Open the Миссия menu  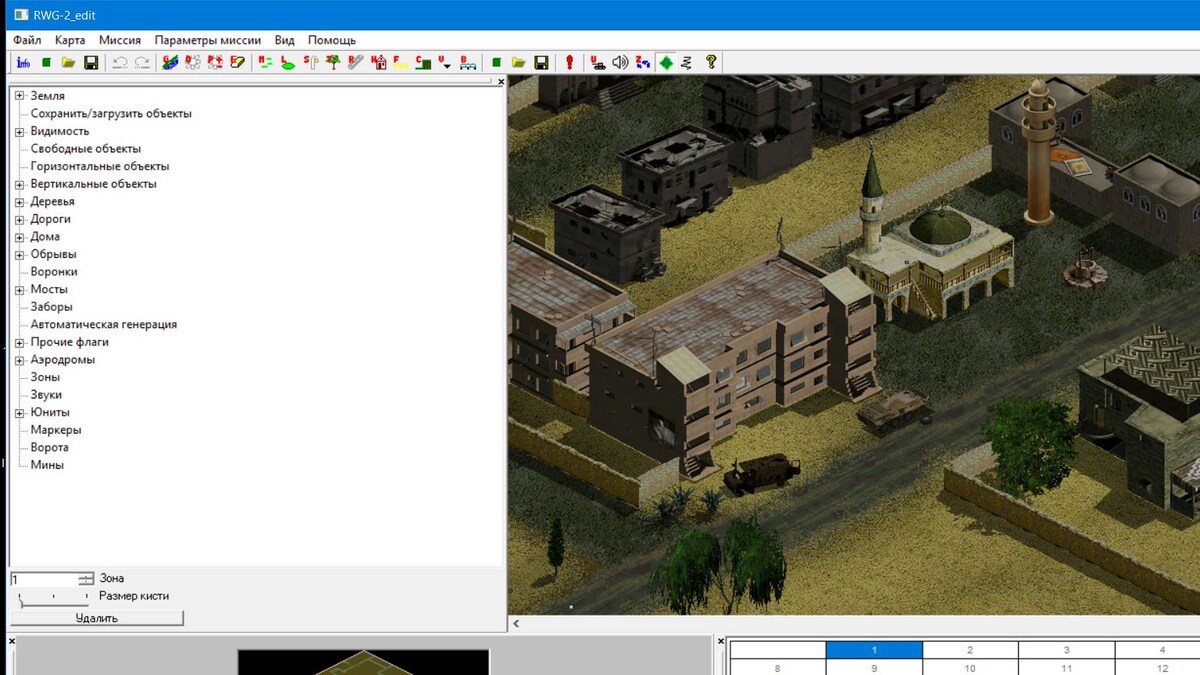(x=120, y=40)
